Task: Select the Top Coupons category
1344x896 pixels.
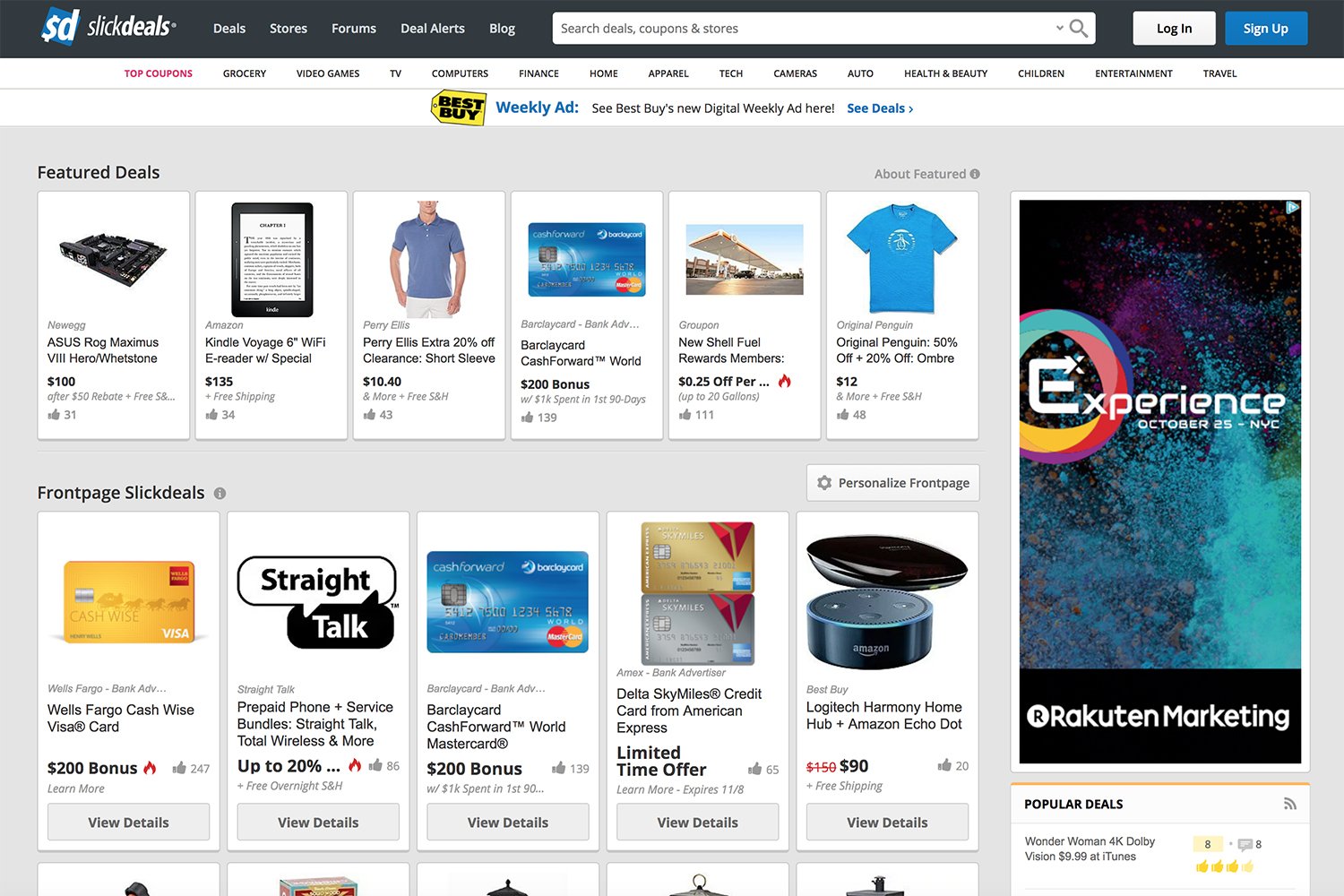Action: (x=159, y=73)
